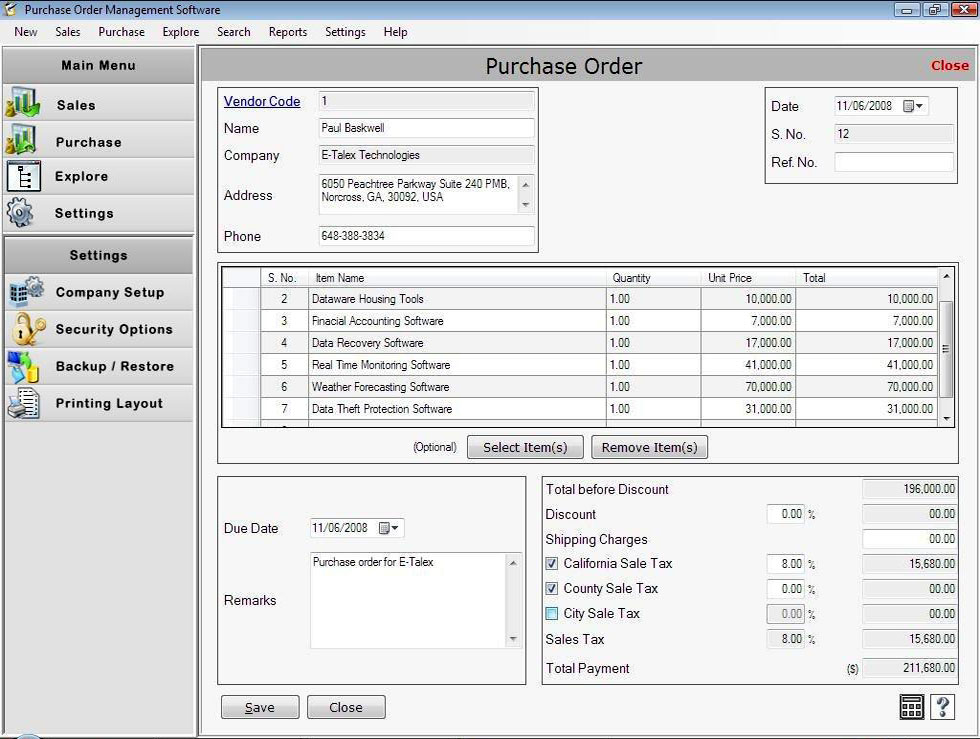This screenshot has height=739, width=980.
Task: Click the Item Name column header
Action: tap(457, 278)
